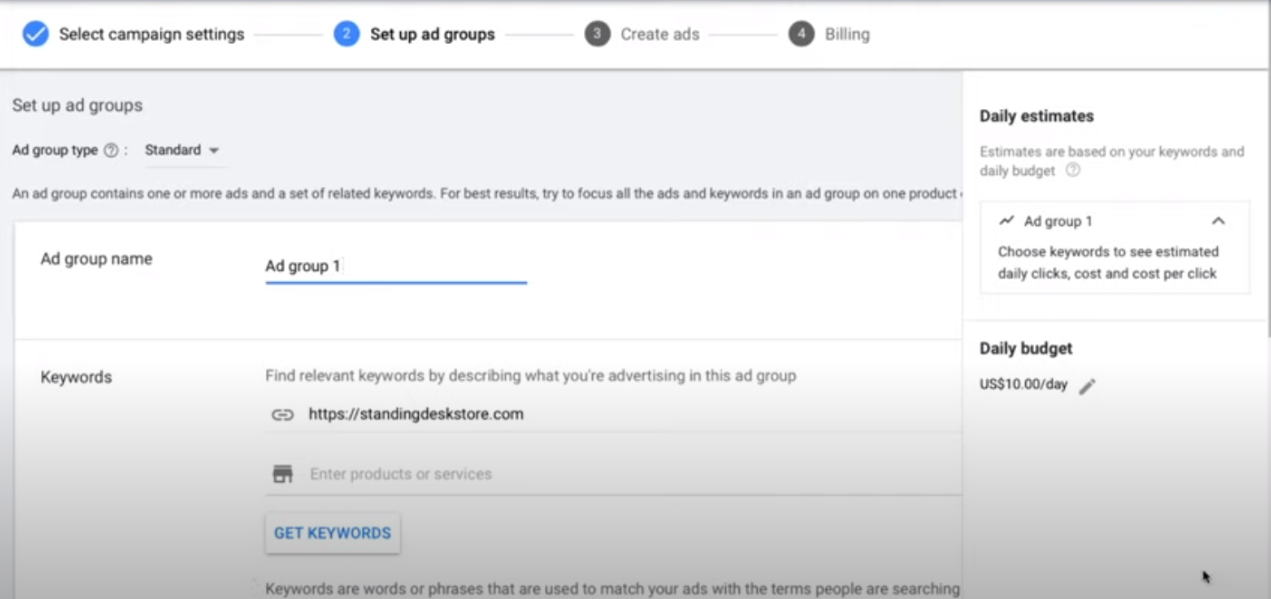Click the checkmark icon for campaign settings step
Screen dimensions: 1271x599
tap(35, 34)
